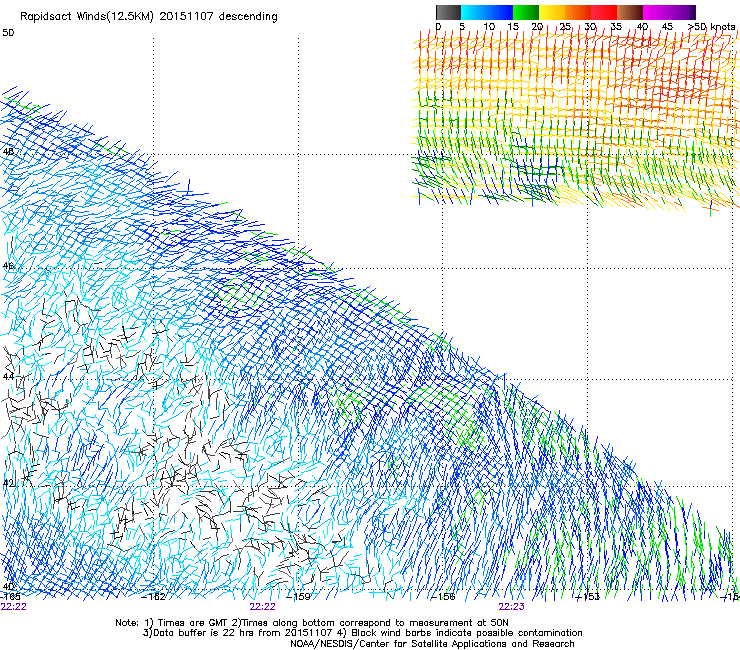Click the yellow 20-25 knots legend swatch
The height and width of the screenshot is (650, 740).
coord(552,12)
